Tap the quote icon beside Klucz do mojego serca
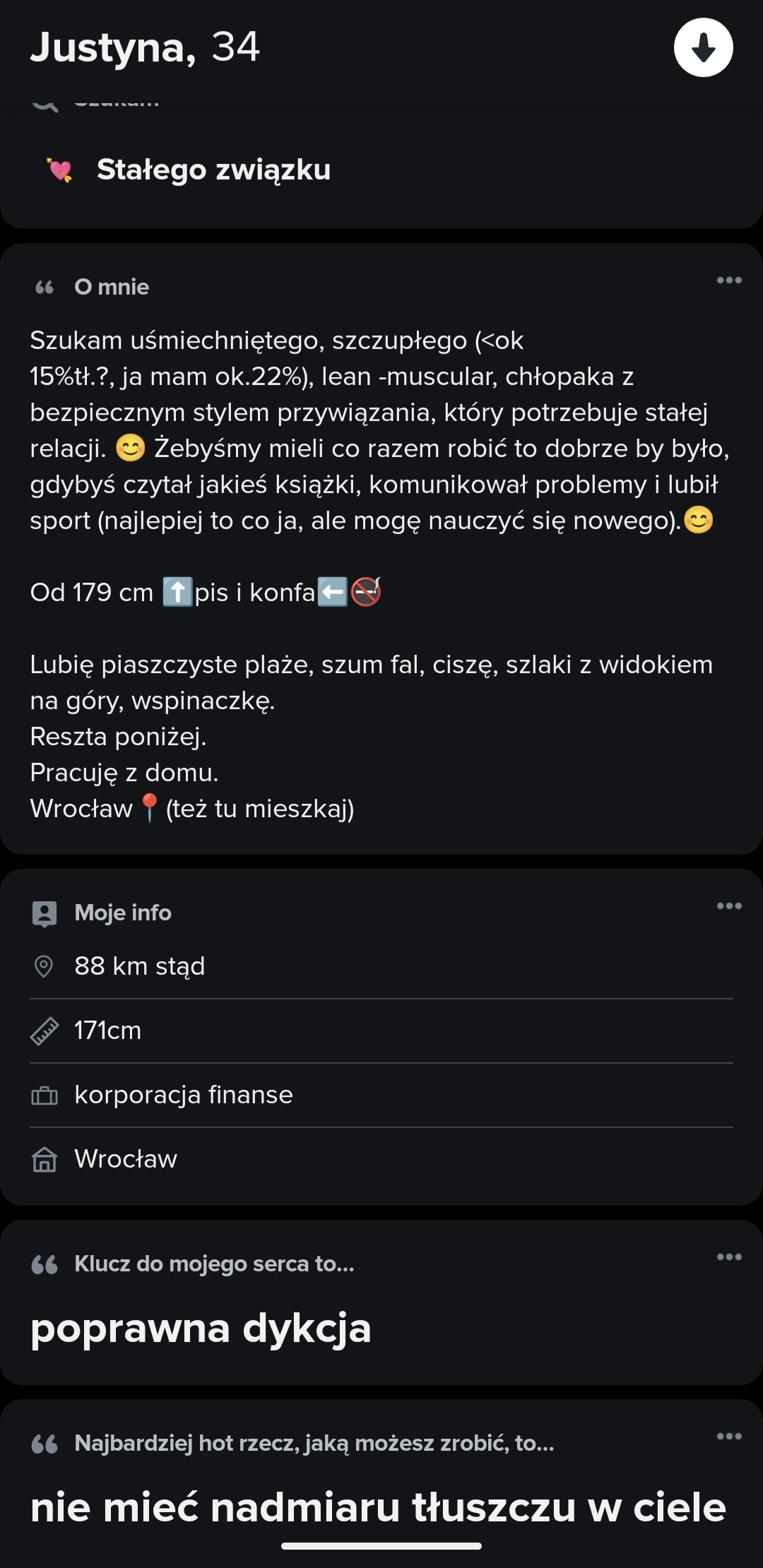Screen dimensions: 763x1568 (45, 1264)
